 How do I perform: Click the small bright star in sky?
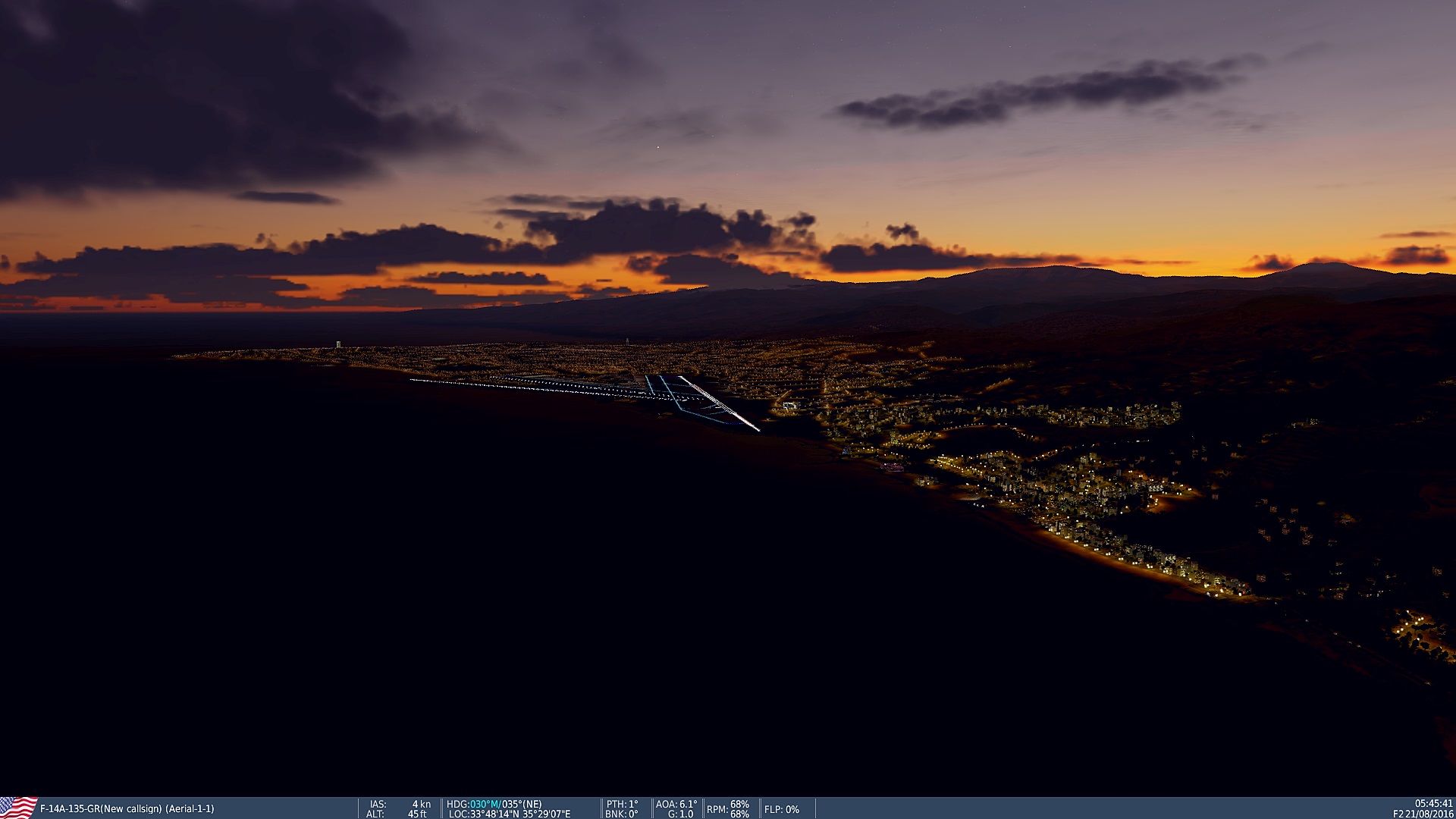click(x=658, y=147)
